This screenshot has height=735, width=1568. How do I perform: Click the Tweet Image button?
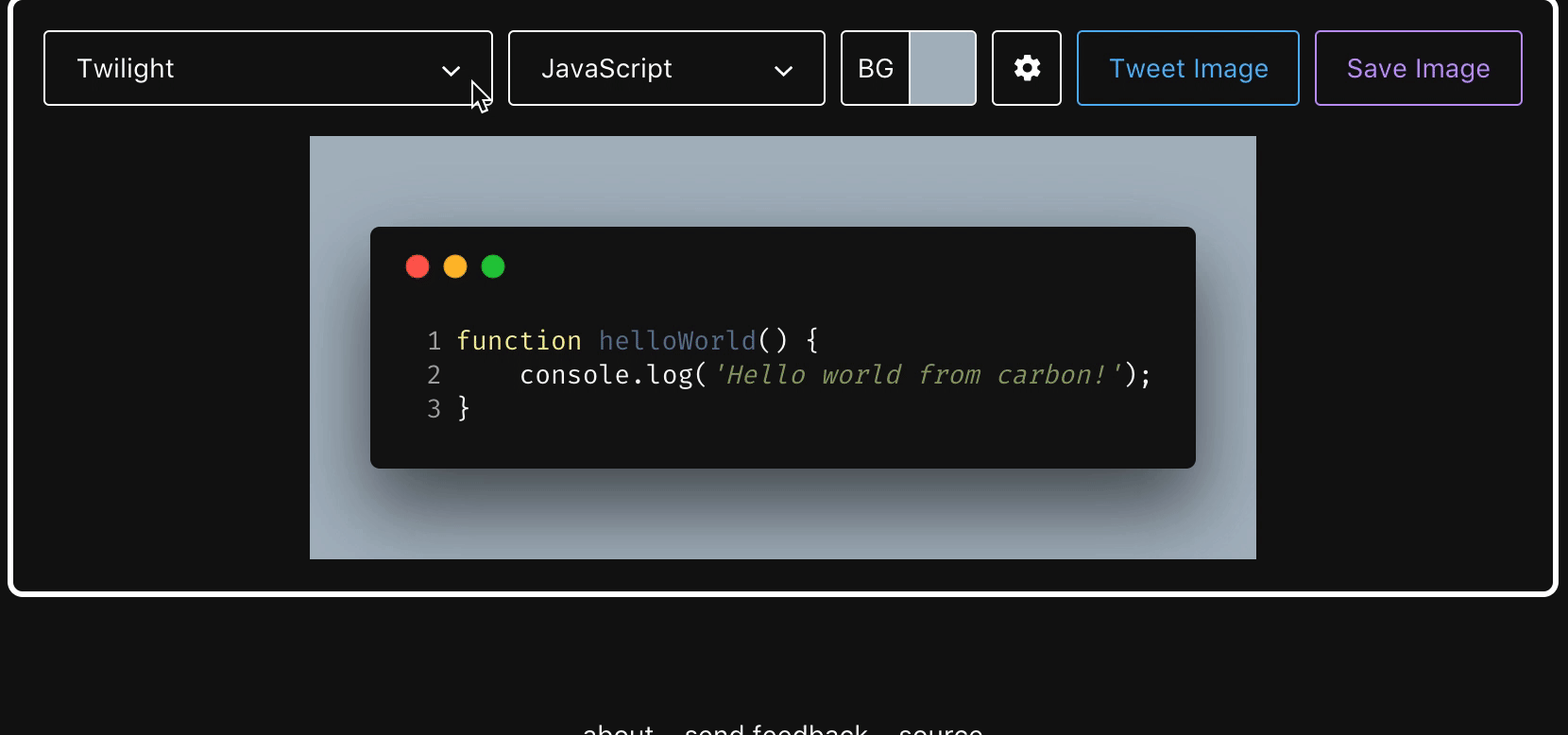pos(1188,68)
